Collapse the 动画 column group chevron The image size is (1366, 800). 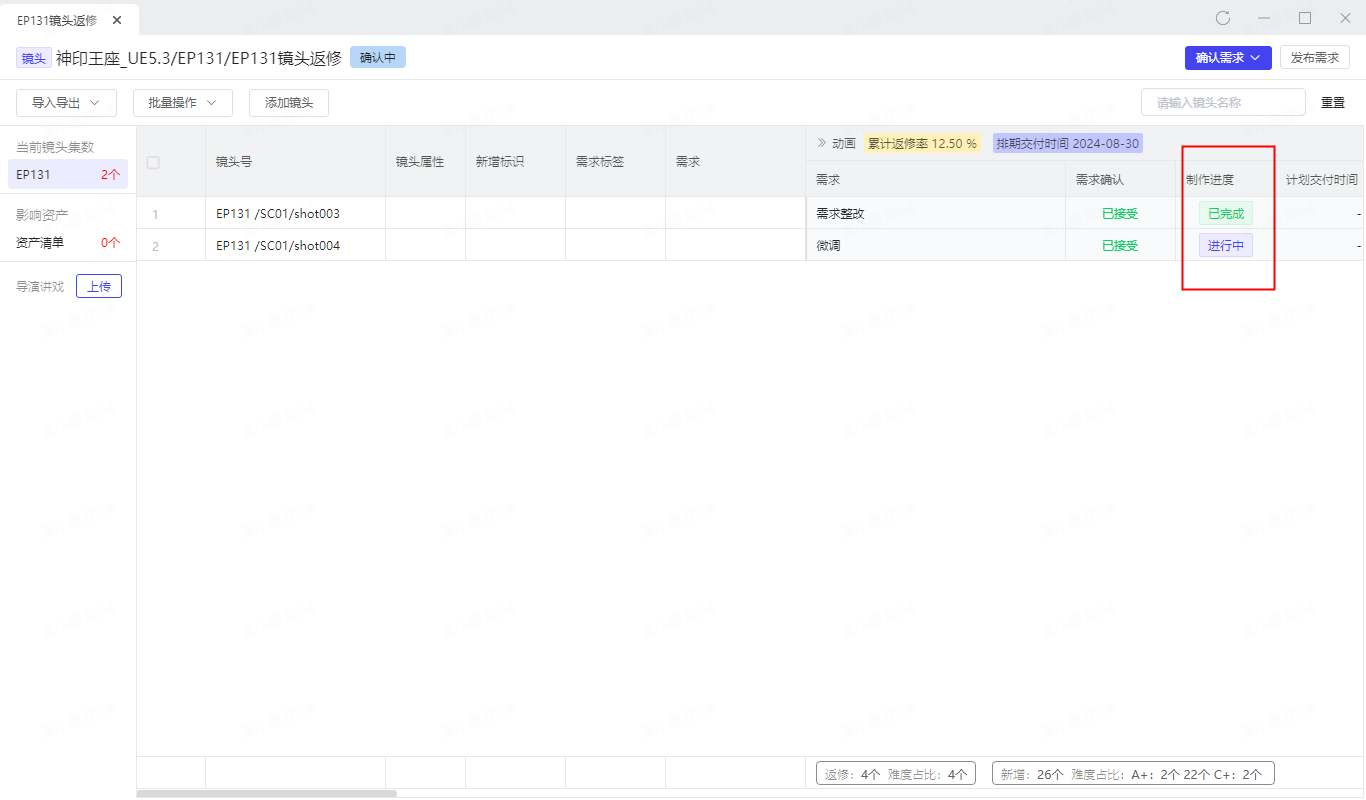822,143
